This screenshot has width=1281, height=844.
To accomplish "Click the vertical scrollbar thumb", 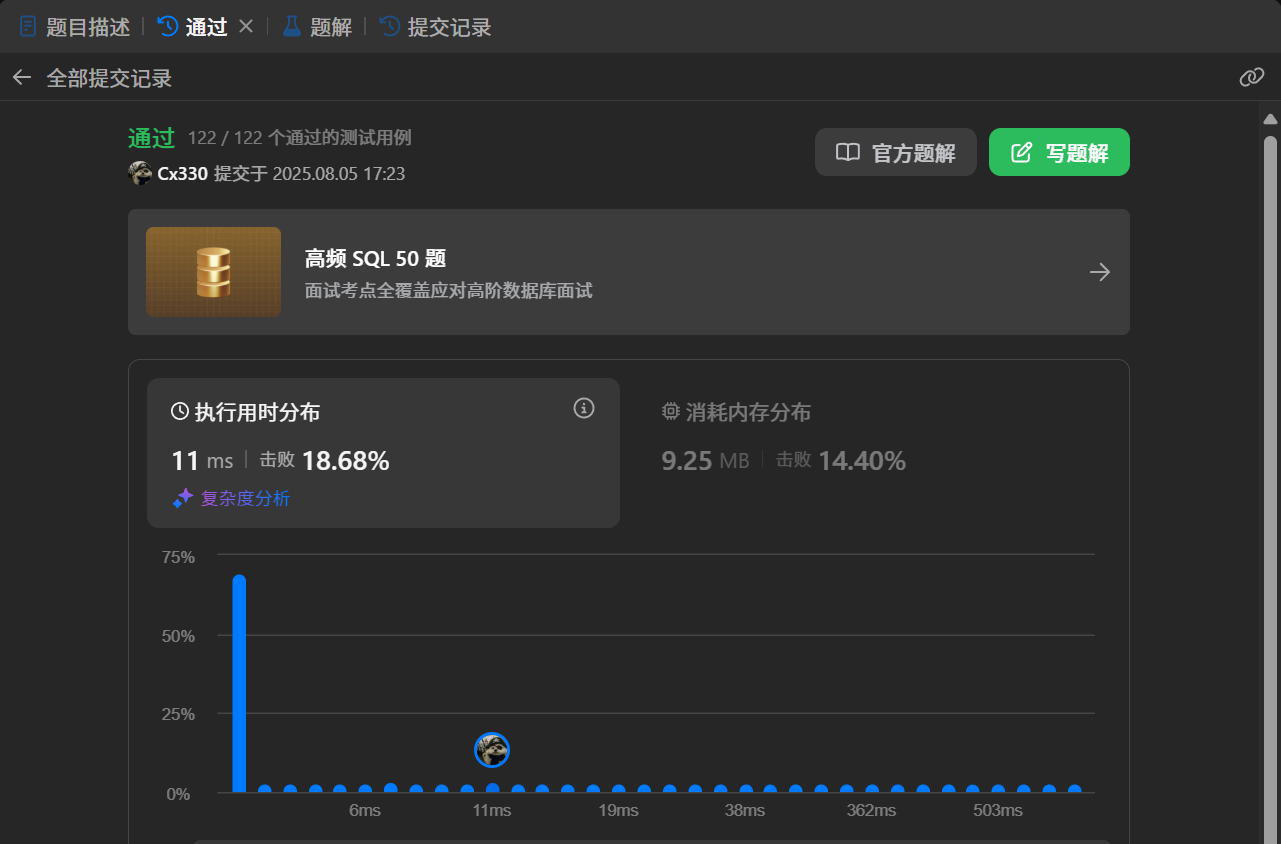I will [1271, 490].
